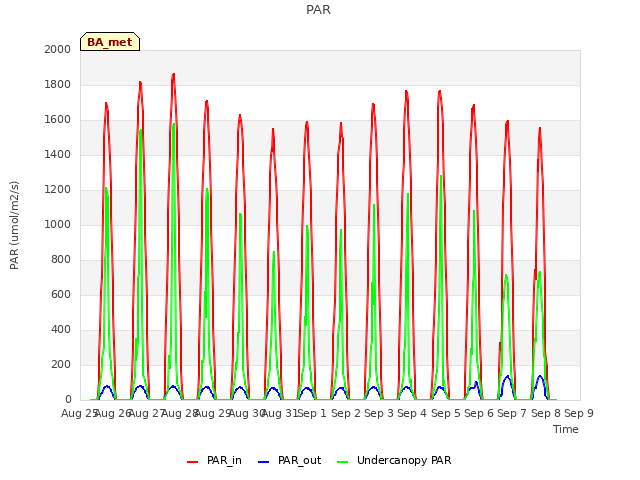Click the Sep 5 x-axis tick label
This screenshot has height=480, width=640.
(446, 413)
